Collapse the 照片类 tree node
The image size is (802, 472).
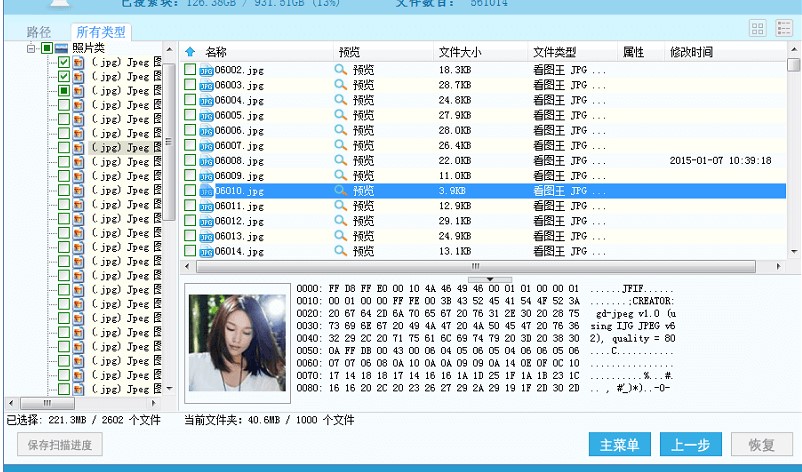click(32, 48)
